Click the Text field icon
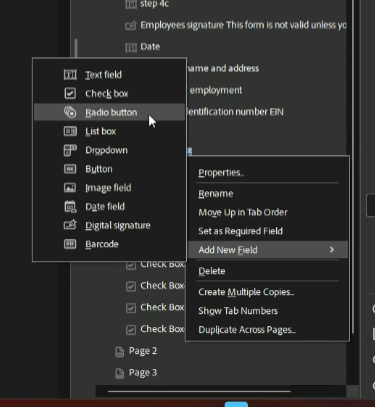 coord(70,75)
